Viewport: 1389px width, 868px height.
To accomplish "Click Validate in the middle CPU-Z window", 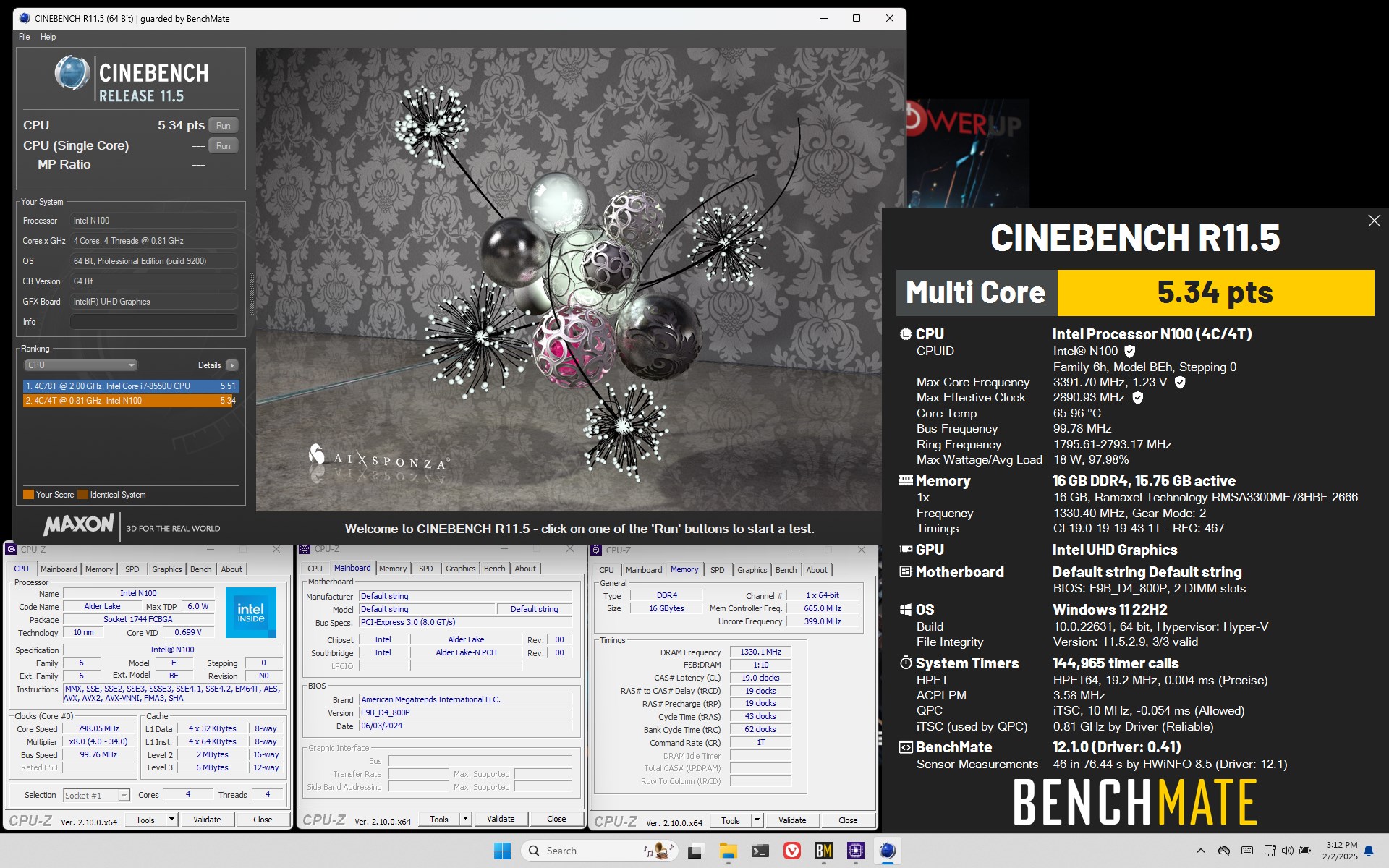I will tap(501, 819).
